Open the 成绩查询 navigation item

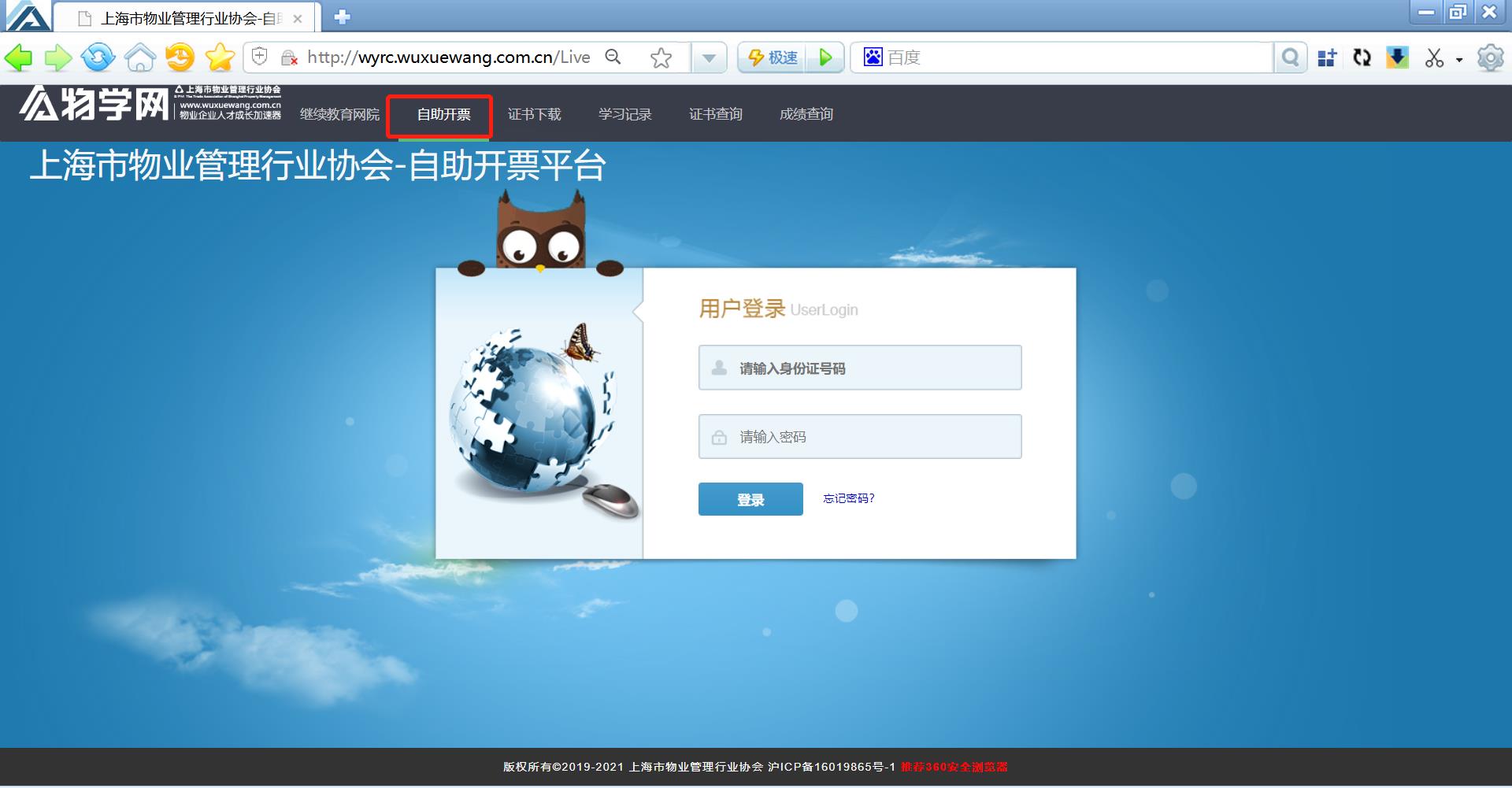click(x=806, y=114)
